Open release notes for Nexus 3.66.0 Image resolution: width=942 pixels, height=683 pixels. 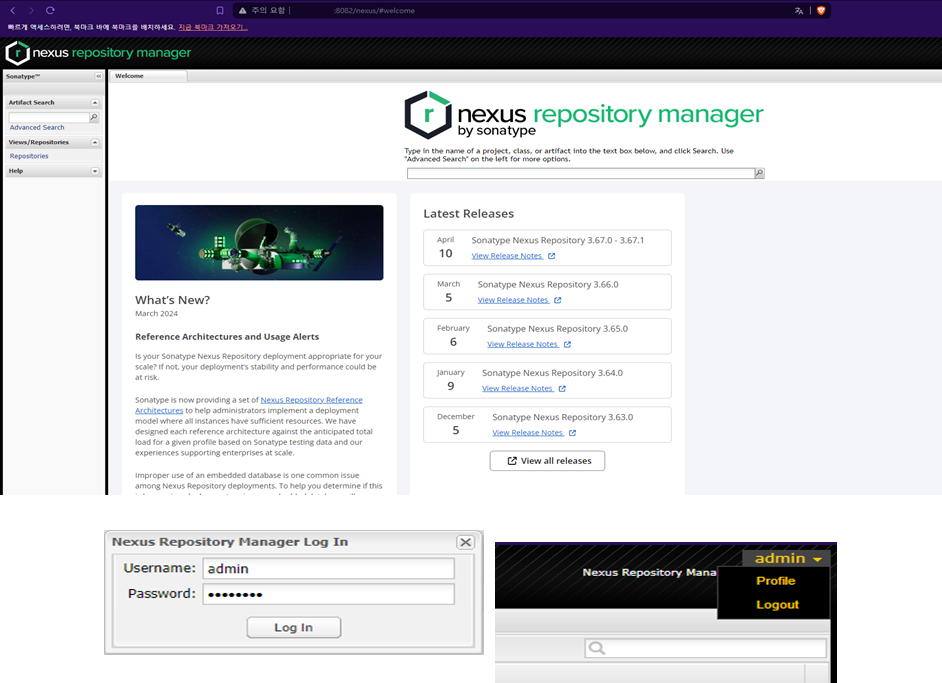tap(513, 300)
